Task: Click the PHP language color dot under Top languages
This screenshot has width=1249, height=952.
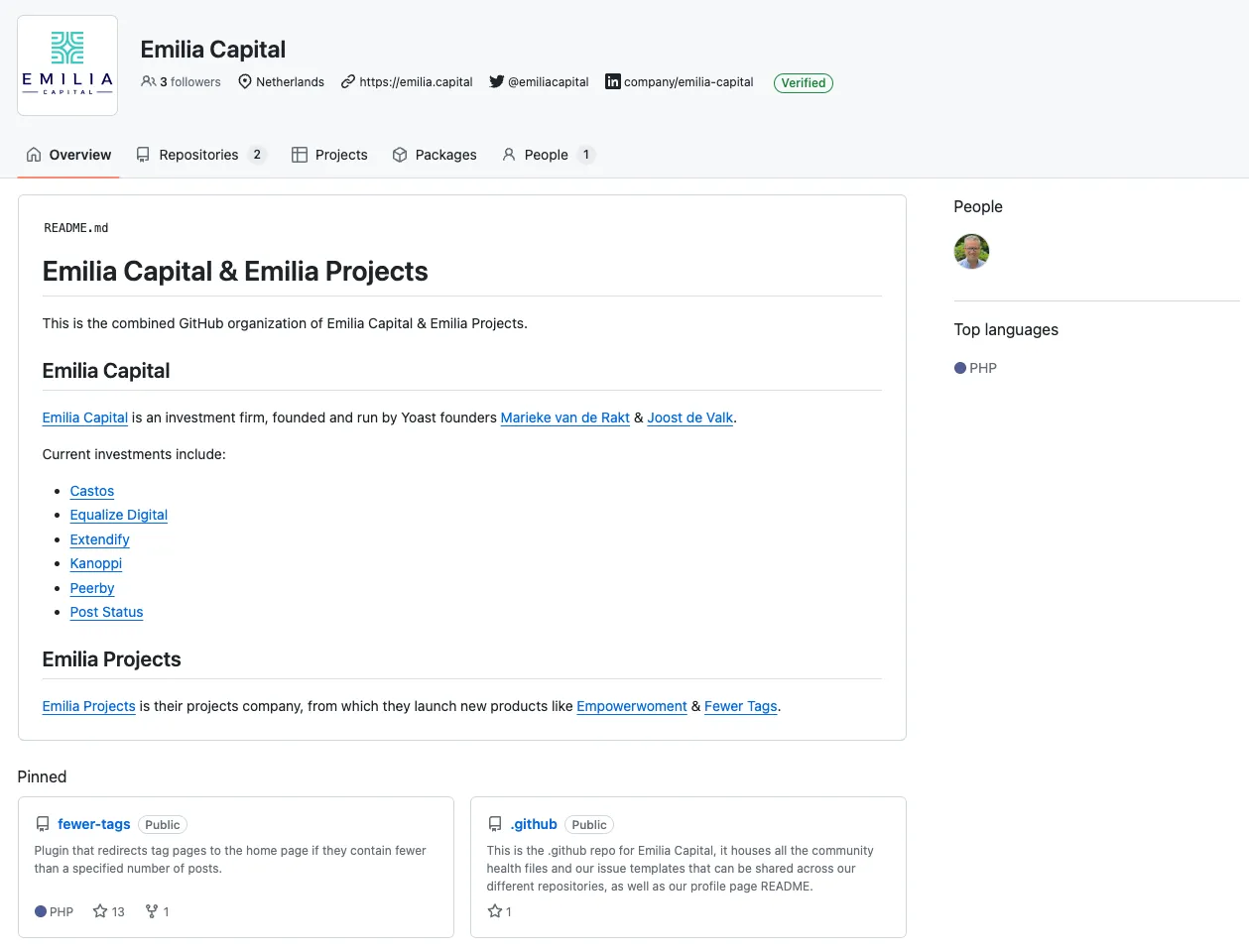Action: point(957,368)
